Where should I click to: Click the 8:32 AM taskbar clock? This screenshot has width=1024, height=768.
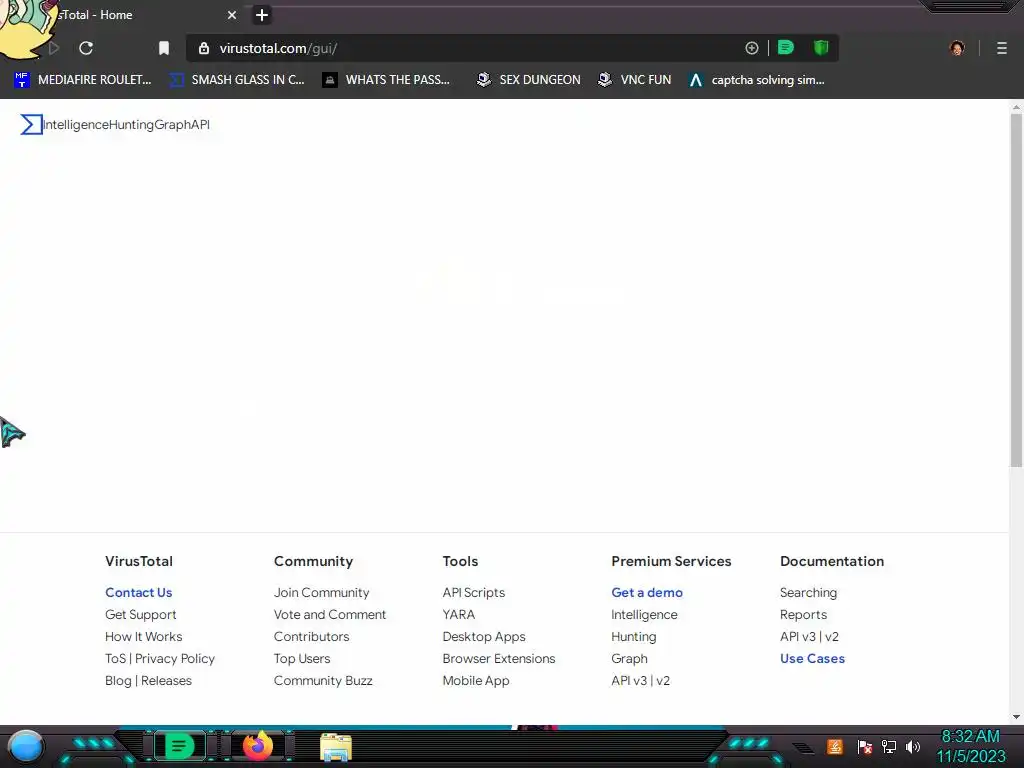970,737
